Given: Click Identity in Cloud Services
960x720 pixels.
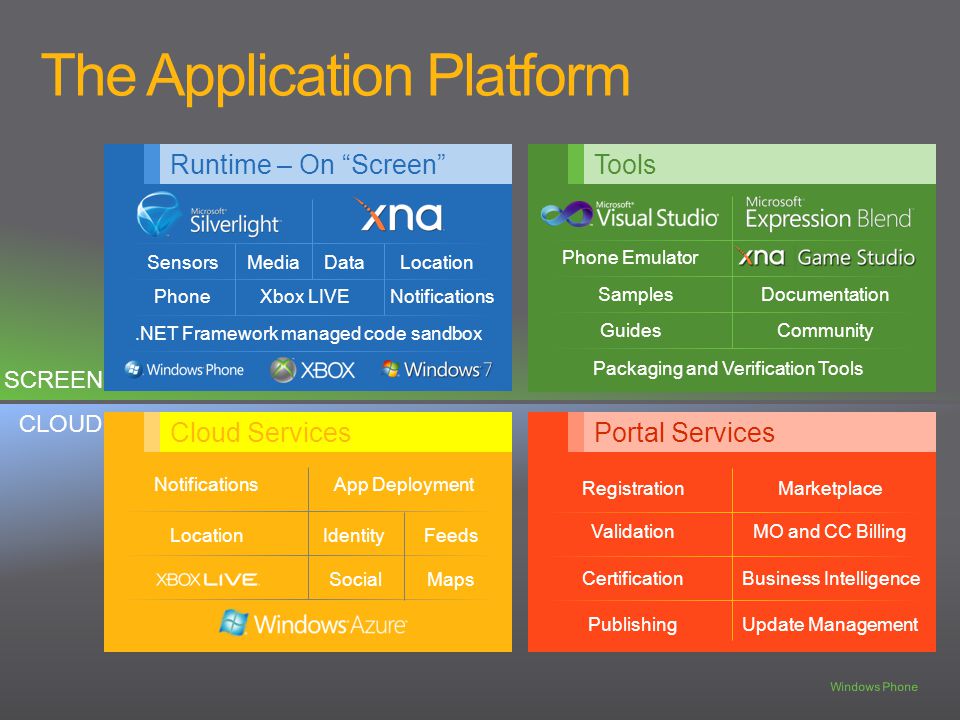Looking at the screenshot, I should [353, 536].
